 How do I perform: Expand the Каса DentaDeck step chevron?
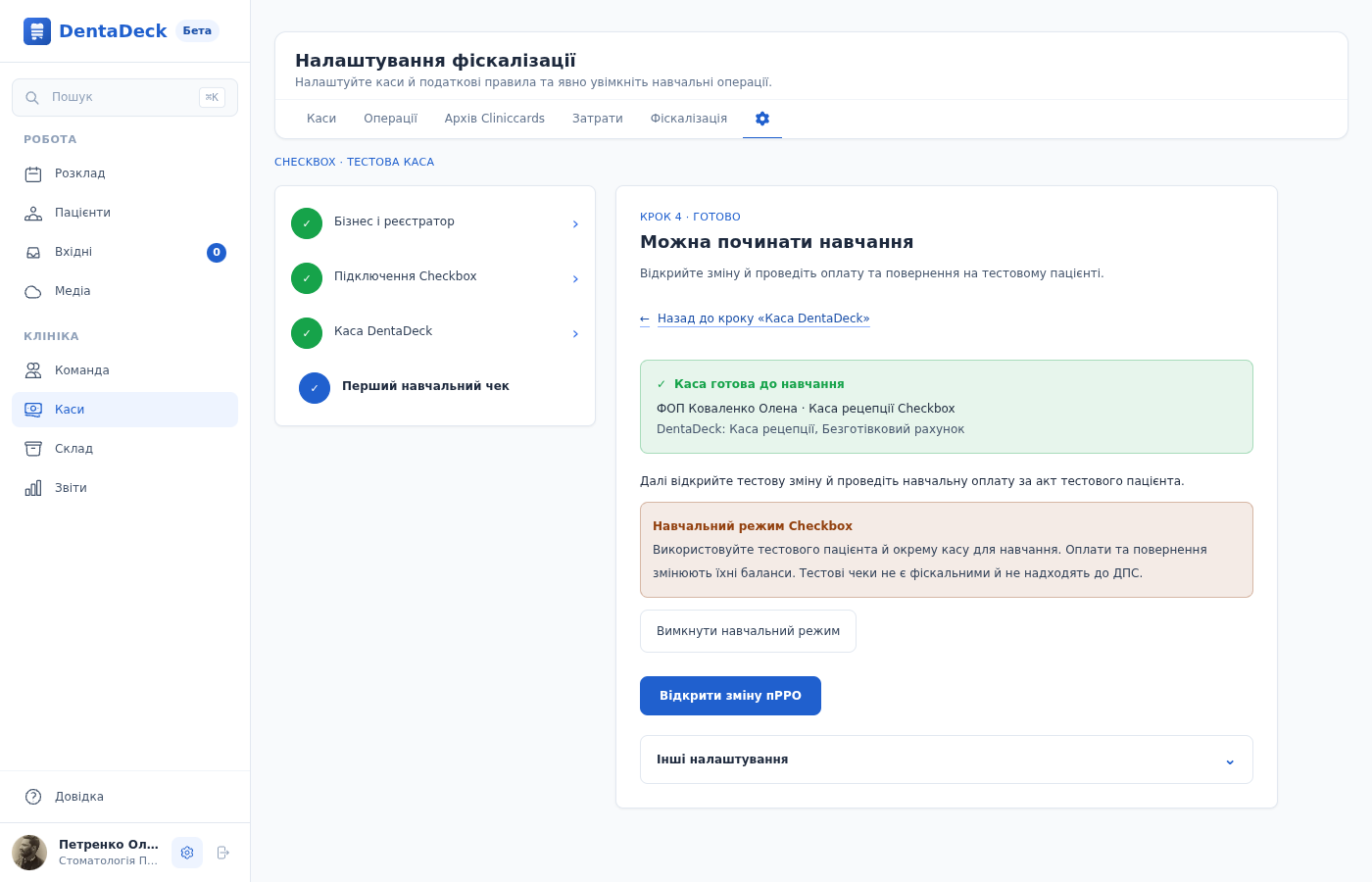click(x=575, y=334)
